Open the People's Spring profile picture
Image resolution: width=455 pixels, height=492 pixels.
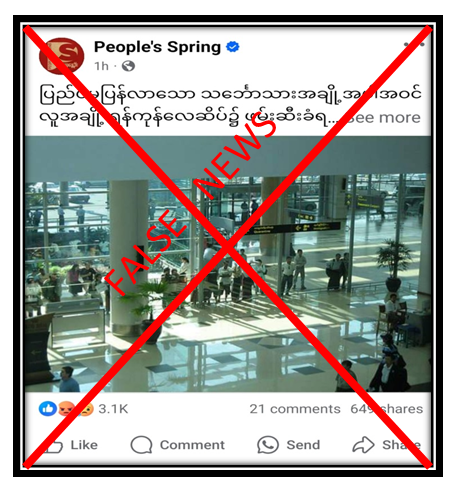click(62, 56)
